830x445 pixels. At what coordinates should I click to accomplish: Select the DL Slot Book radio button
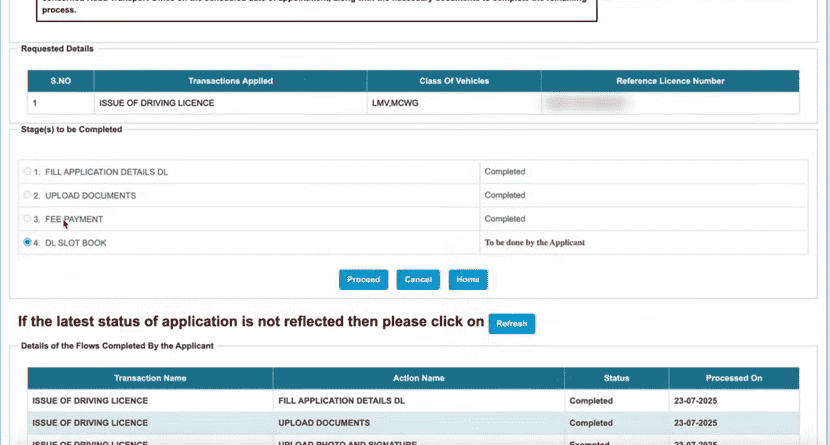click(27, 242)
